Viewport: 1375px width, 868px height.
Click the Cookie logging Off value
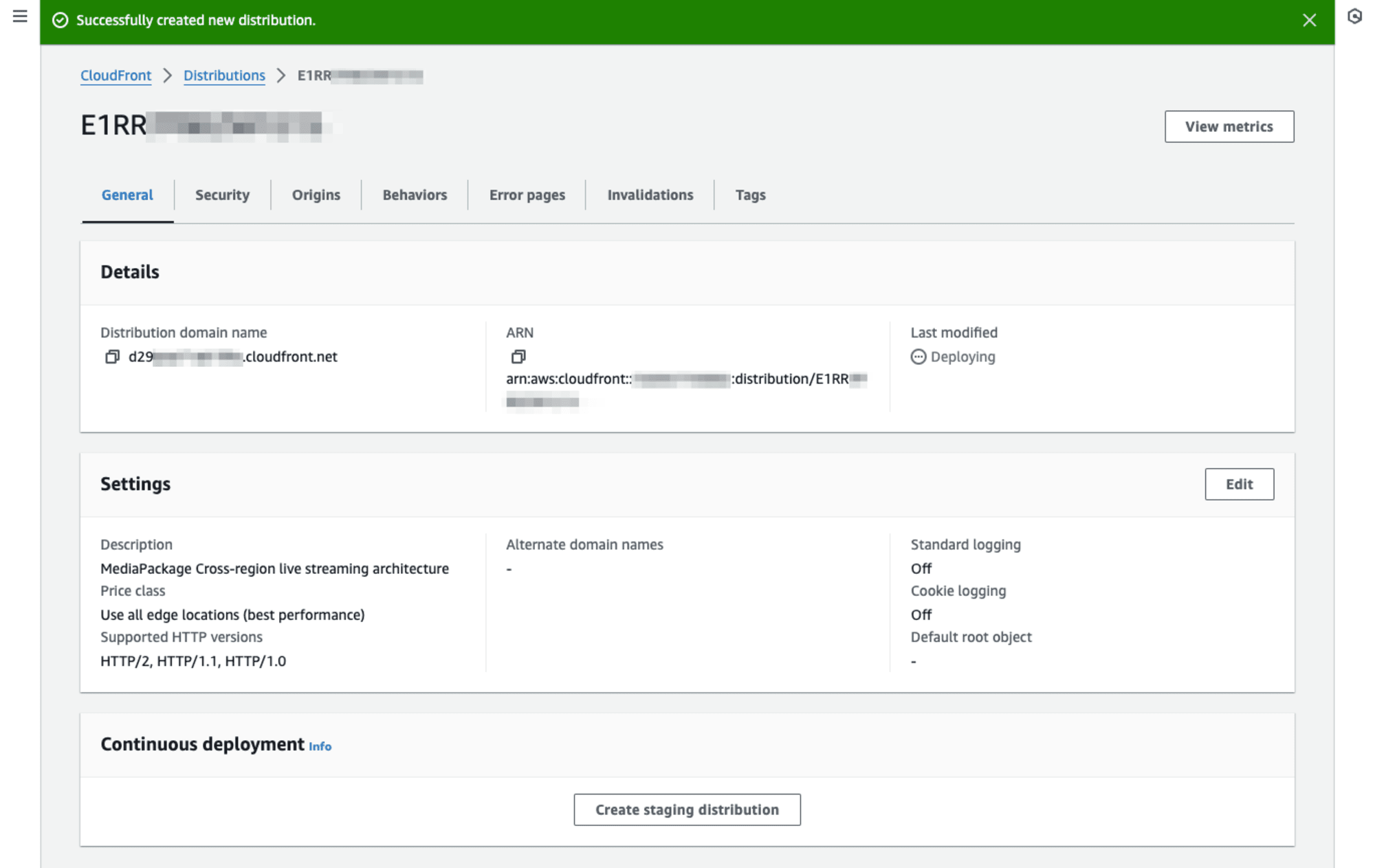point(921,614)
